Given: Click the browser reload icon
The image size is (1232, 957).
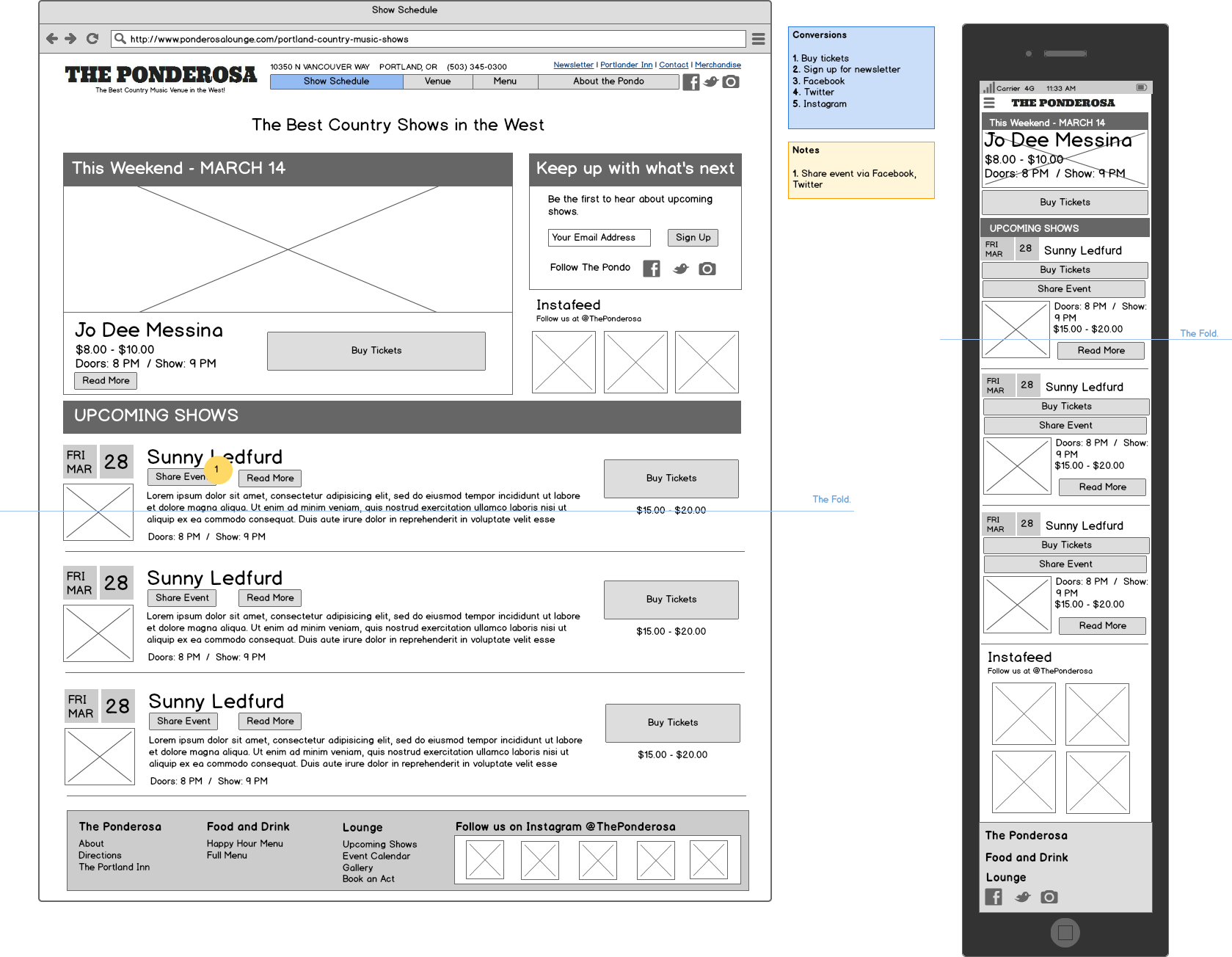Looking at the screenshot, I should click(92, 39).
